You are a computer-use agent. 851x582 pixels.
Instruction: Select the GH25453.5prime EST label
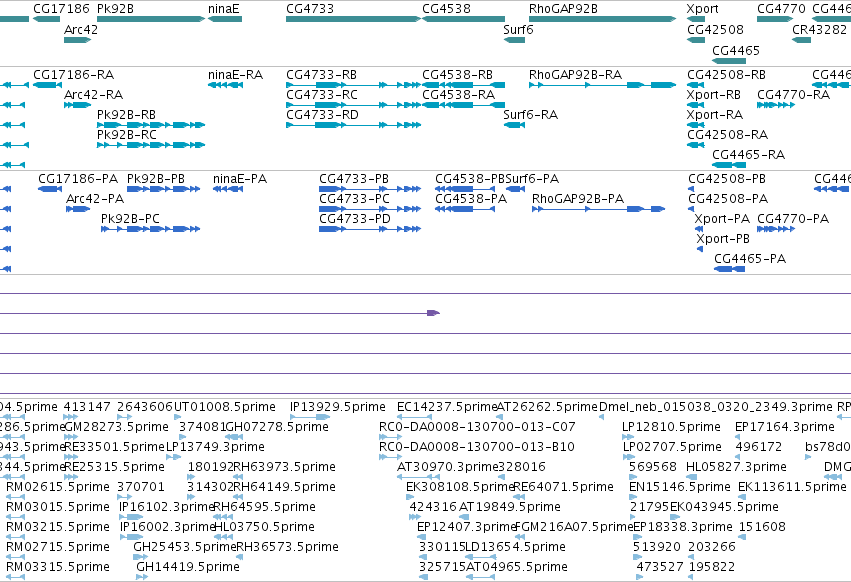[185, 546]
